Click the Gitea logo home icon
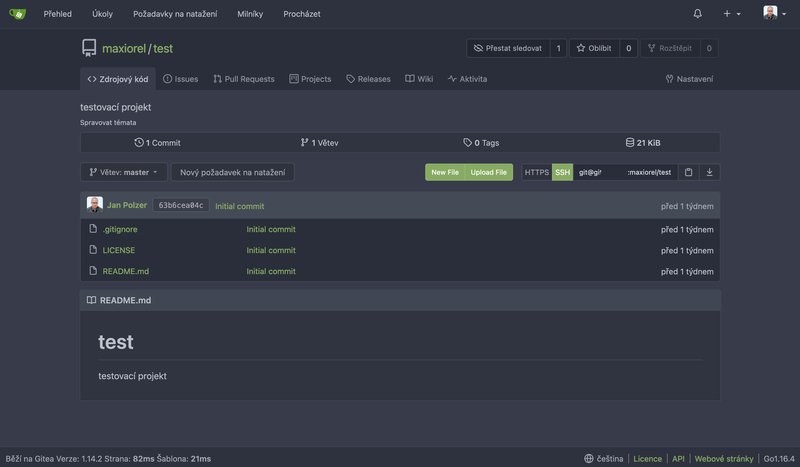This screenshot has height=467, width=800. [17, 14]
